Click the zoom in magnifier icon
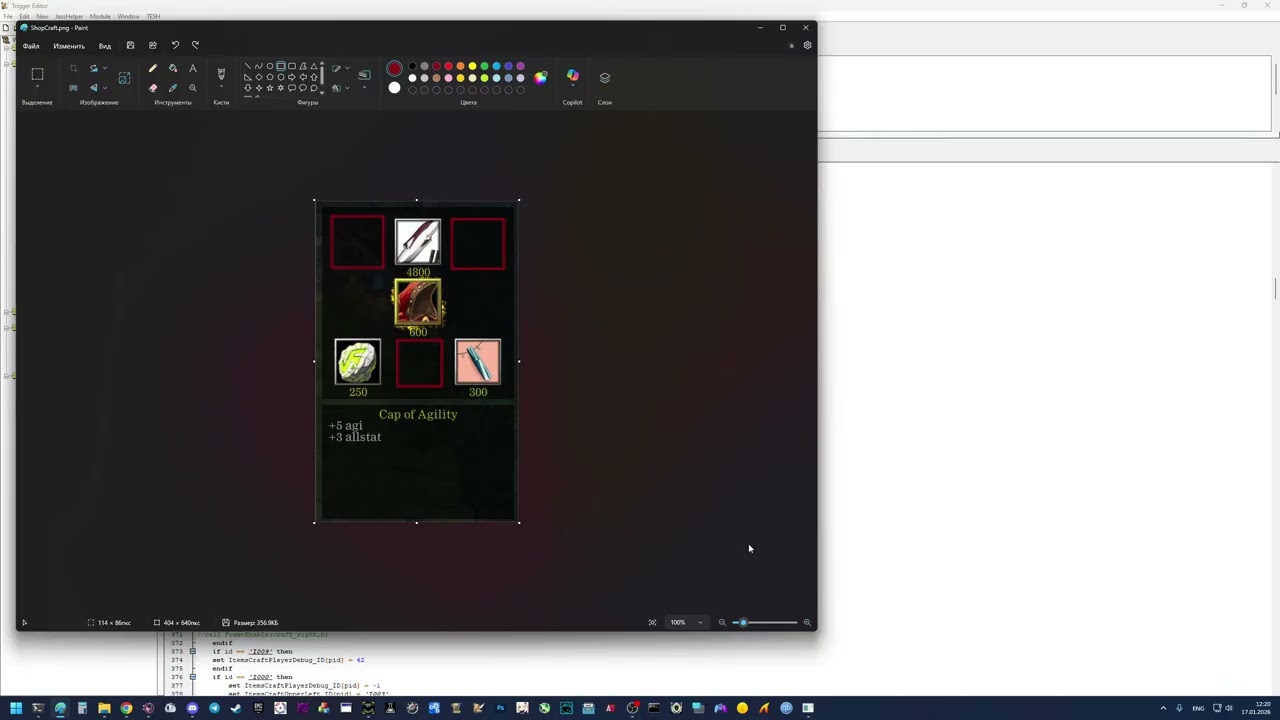Image resolution: width=1280 pixels, height=720 pixels. click(x=807, y=622)
